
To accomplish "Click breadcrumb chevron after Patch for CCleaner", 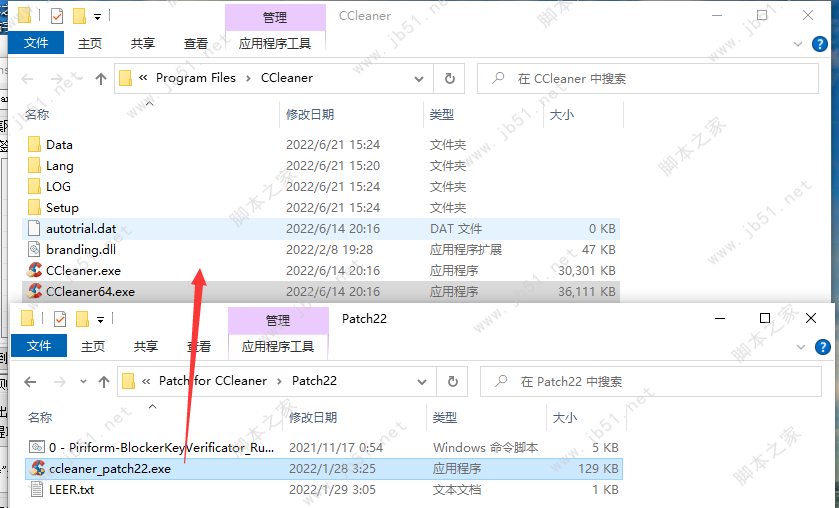I will [x=279, y=381].
